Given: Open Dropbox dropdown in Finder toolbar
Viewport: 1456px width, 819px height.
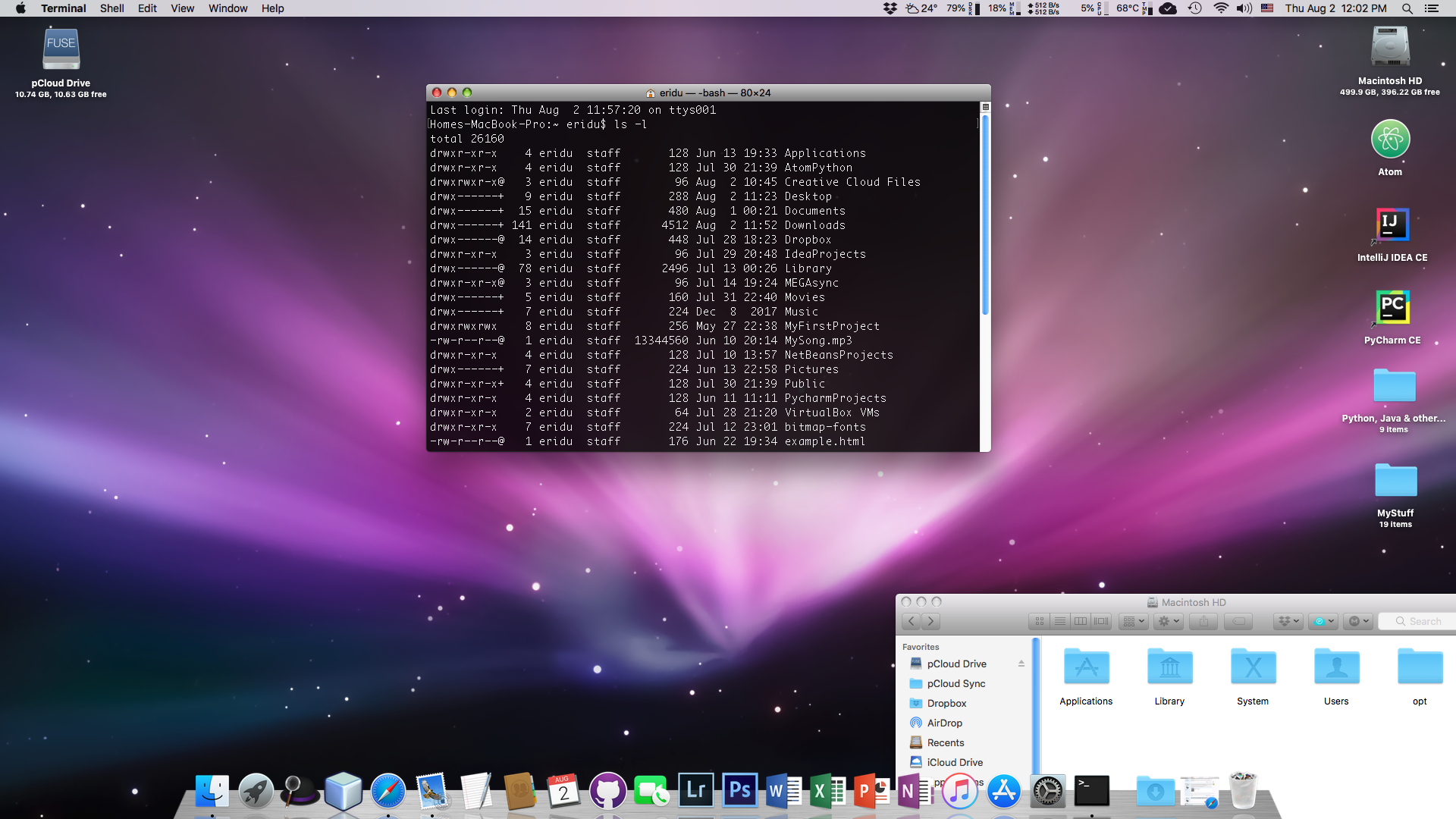Looking at the screenshot, I should (1288, 621).
